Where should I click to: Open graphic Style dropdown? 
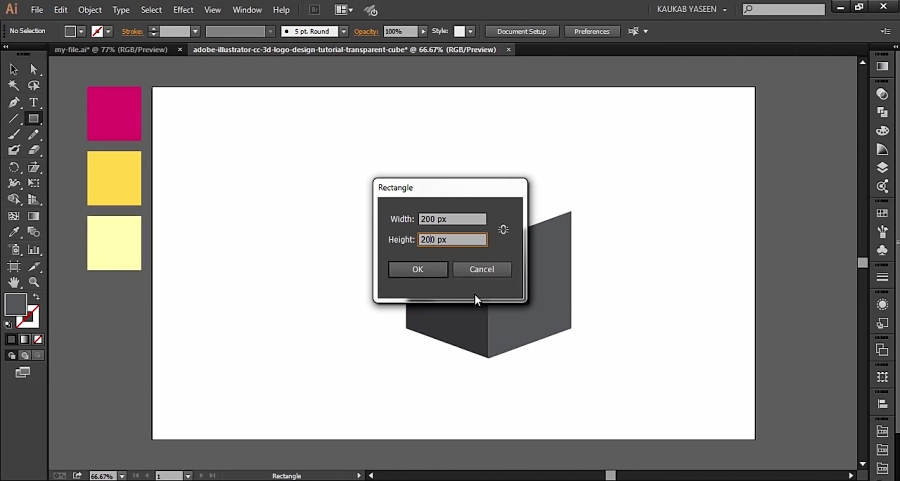(470, 32)
